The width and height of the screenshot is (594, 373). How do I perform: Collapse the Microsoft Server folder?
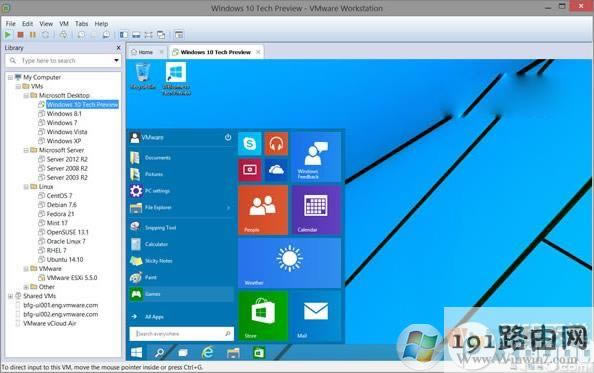tap(26, 150)
